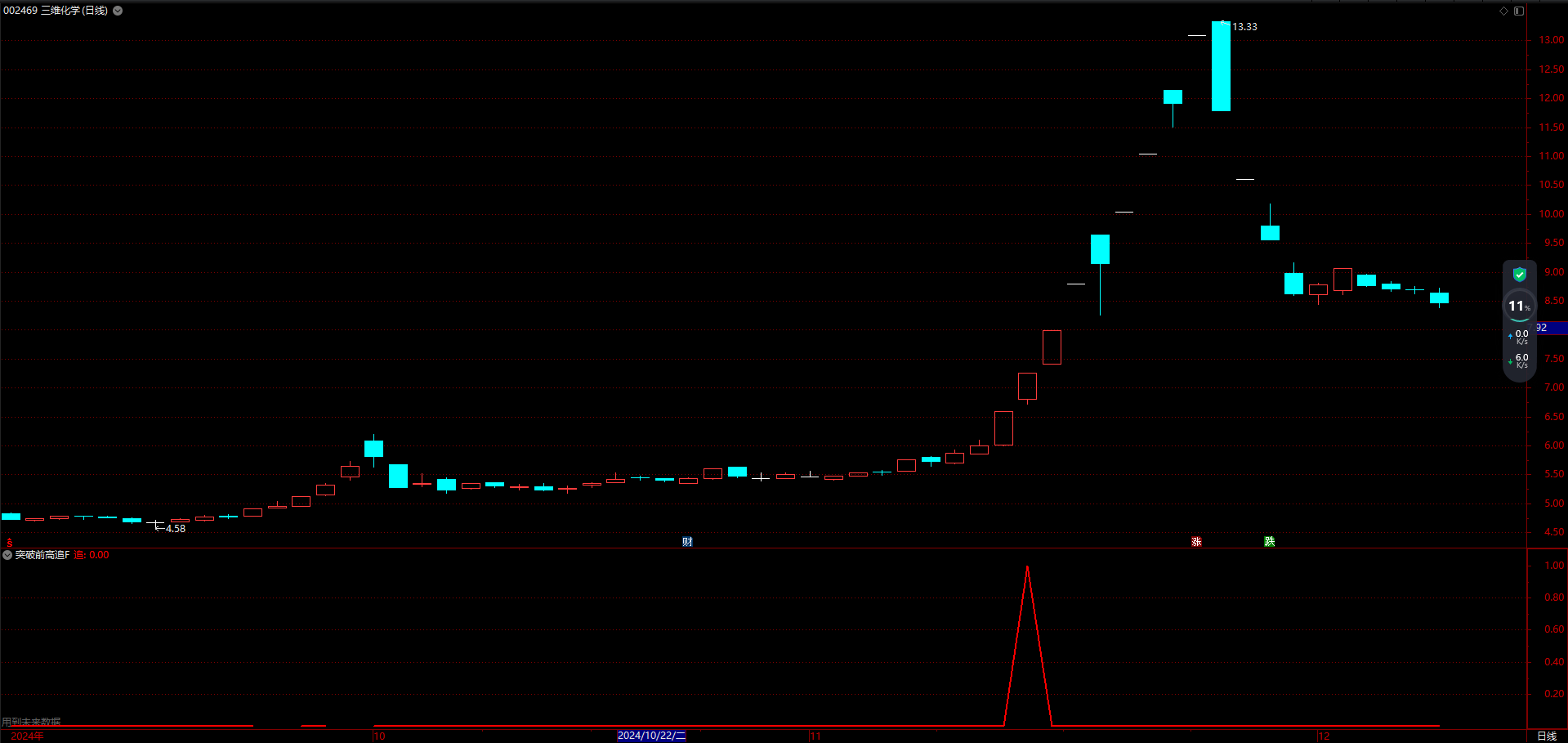Viewport: 1568px width, 743px height.
Task: Click the tall cyan candlestick topping out at 13.33
Action: (x=1221, y=66)
